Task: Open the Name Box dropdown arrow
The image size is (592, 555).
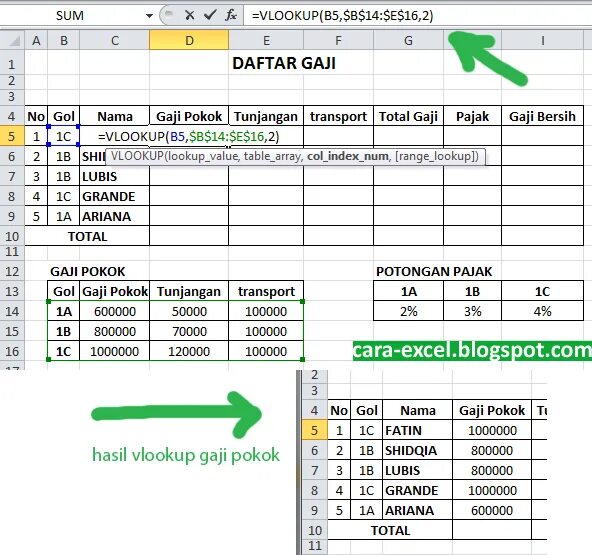Action: (x=150, y=16)
